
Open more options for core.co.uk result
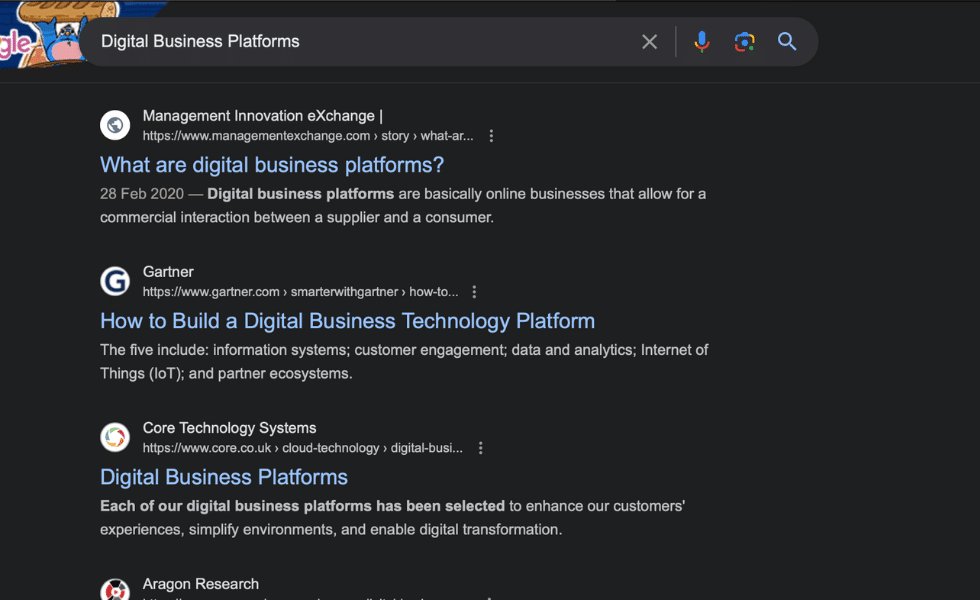pyautogui.click(x=481, y=448)
